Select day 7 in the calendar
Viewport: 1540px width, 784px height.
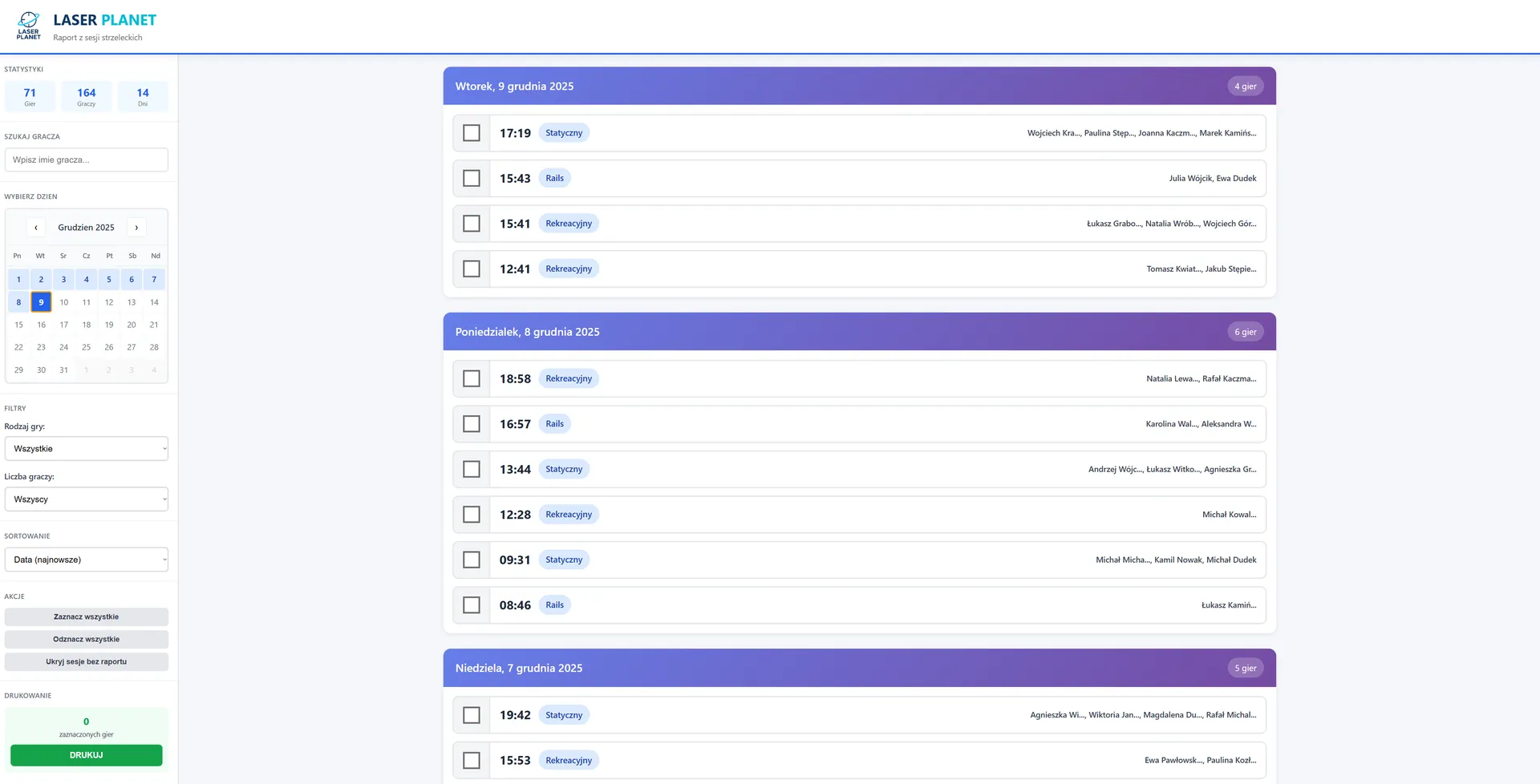154,280
